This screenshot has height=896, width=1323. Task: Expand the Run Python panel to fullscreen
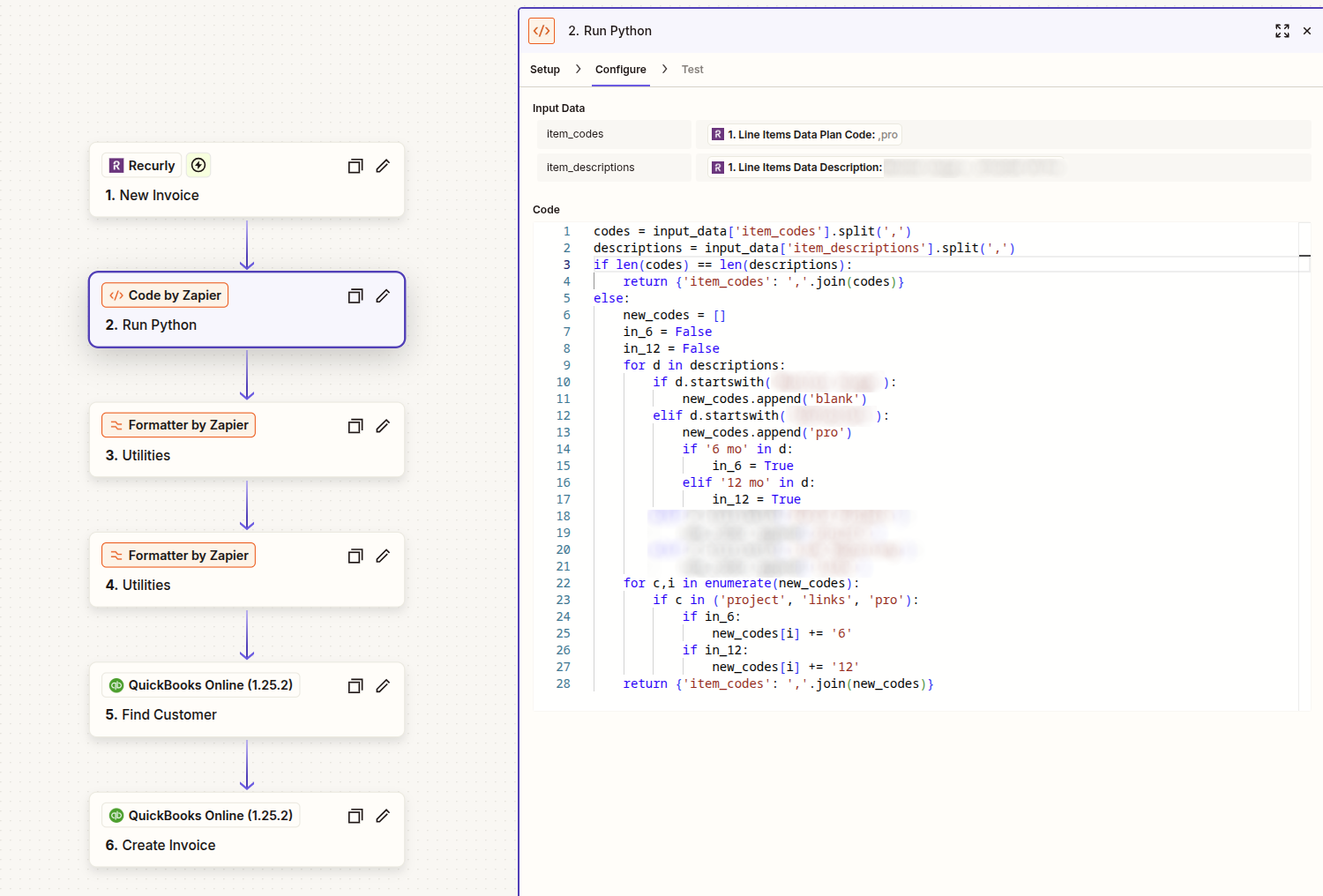1282,31
